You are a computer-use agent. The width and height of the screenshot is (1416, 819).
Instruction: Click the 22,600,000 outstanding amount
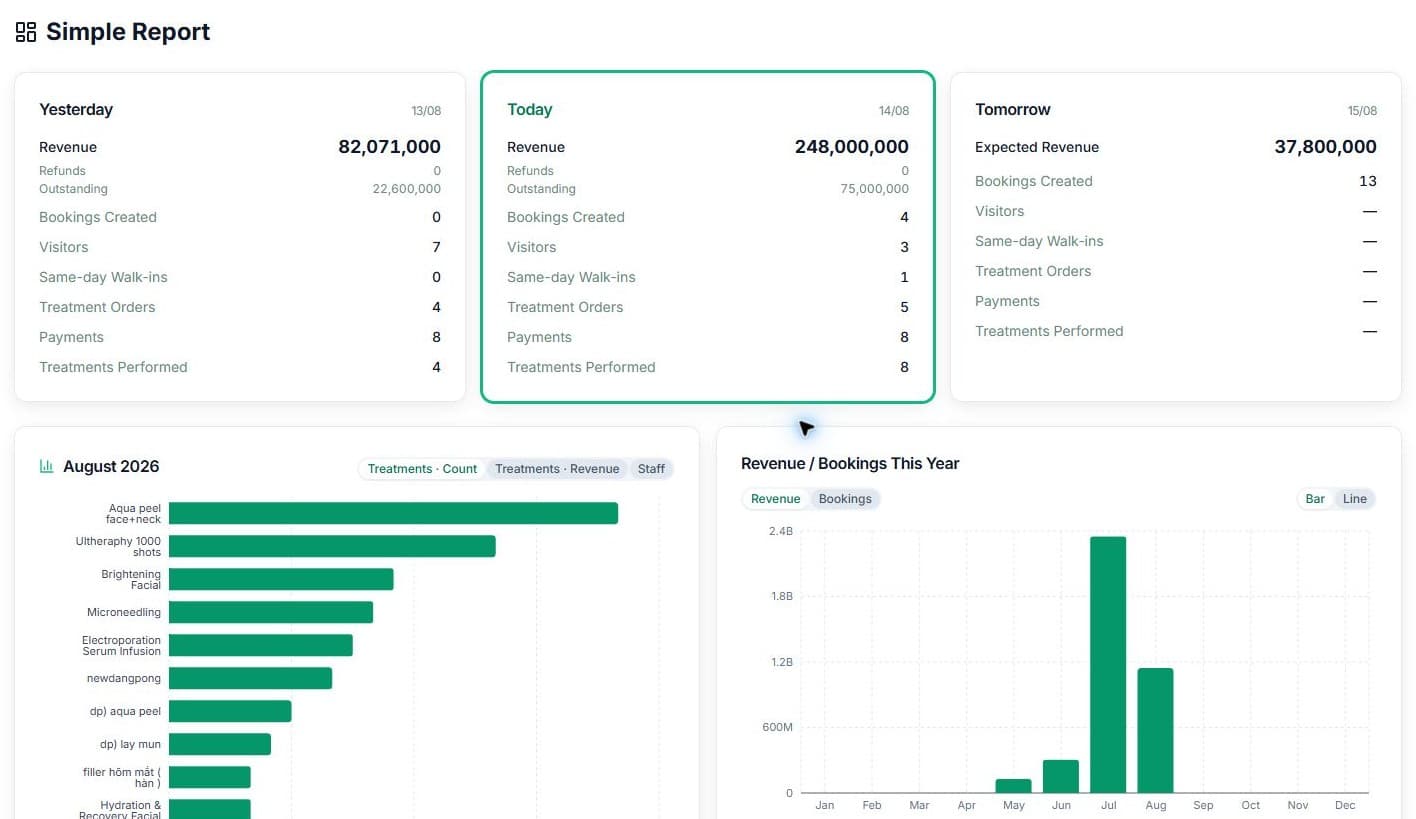(406, 189)
